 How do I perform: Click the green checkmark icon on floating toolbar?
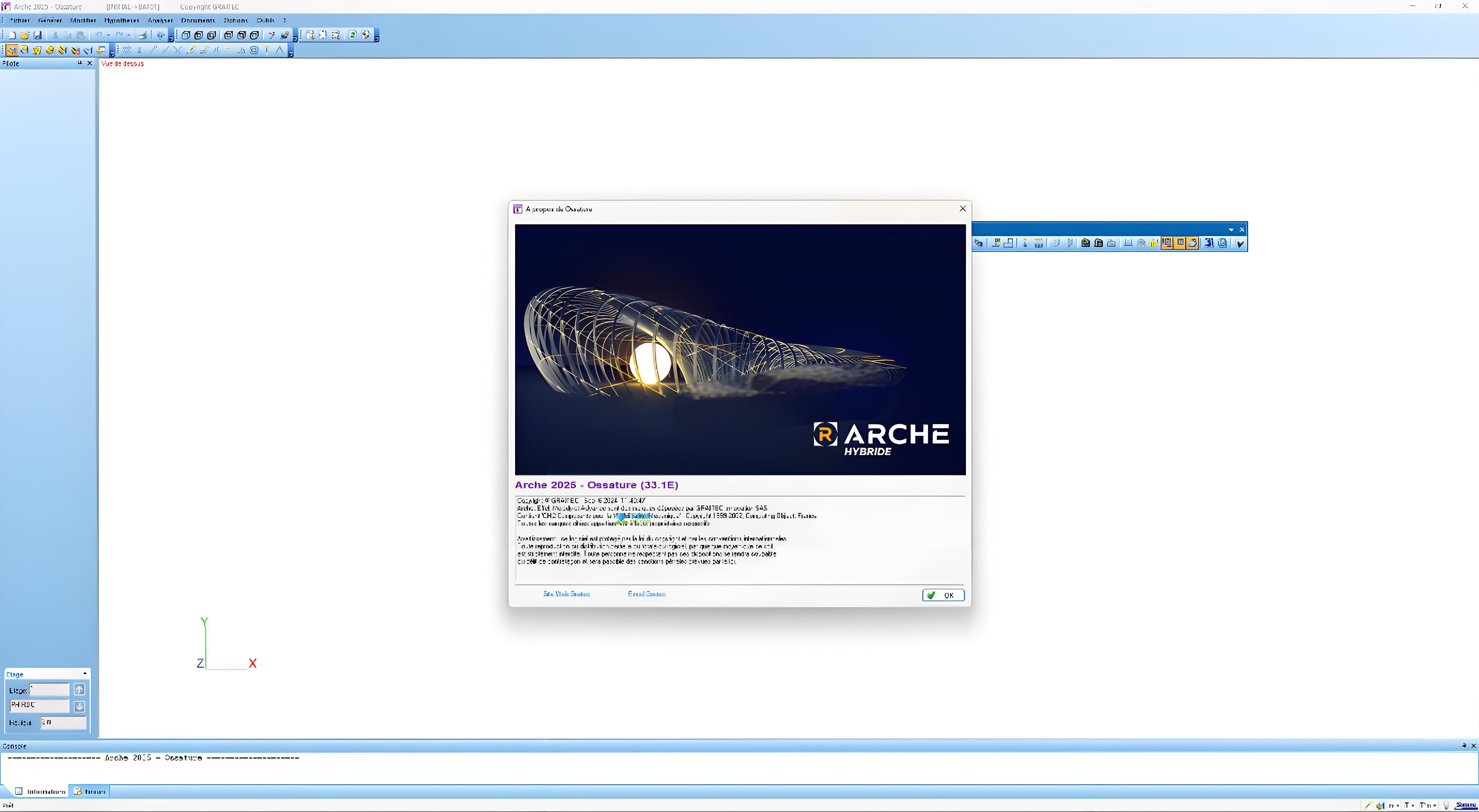[x=1240, y=243]
